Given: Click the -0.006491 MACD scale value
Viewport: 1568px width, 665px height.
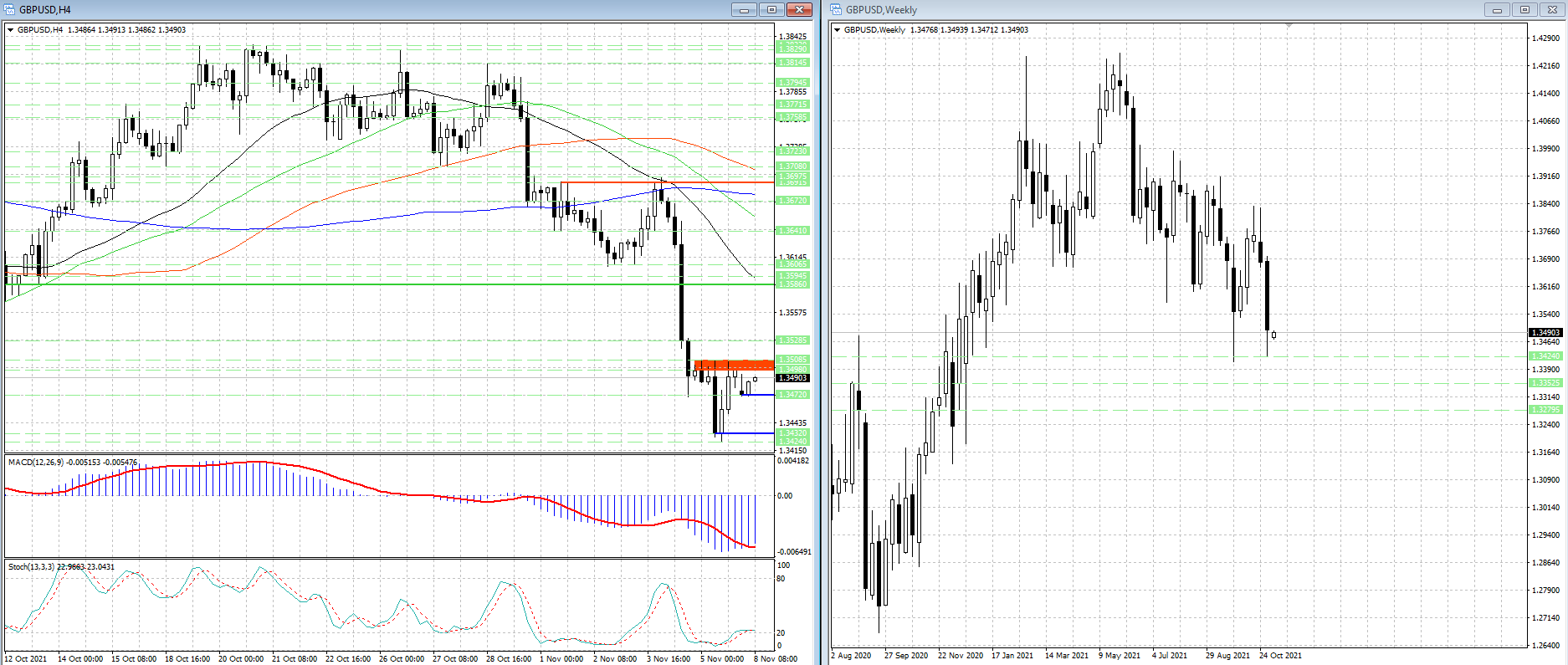Looking at the screenshot, I should tap(794, 552).
